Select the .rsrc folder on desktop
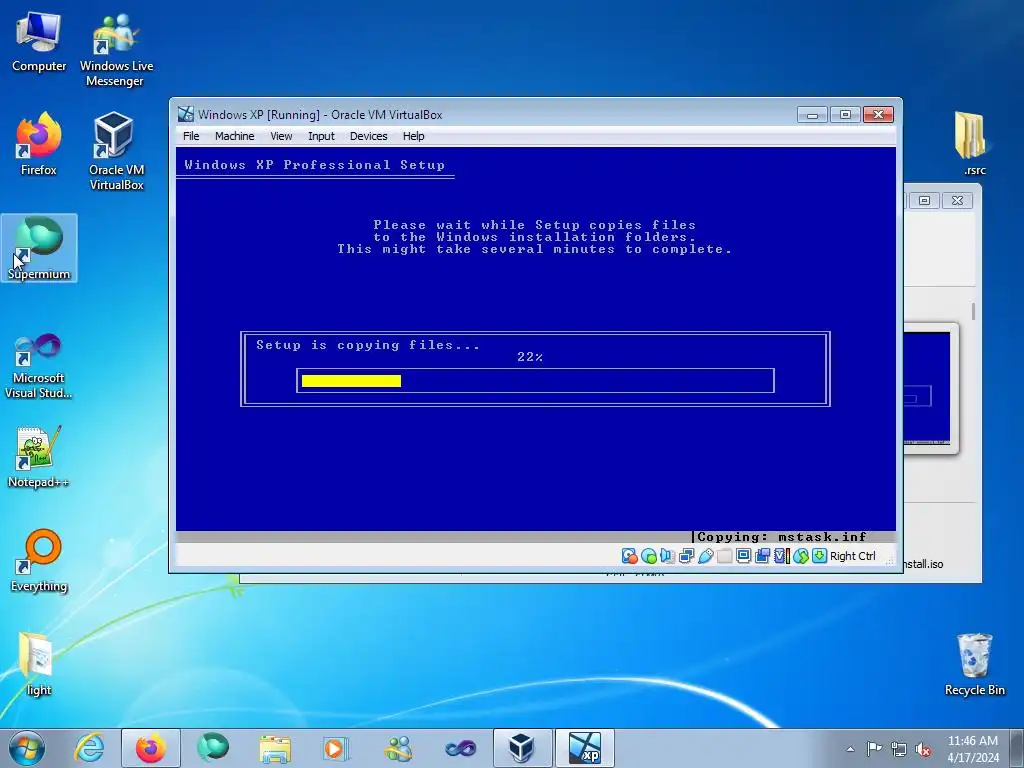Screen dimensions: 1024x768 point(974,144)
